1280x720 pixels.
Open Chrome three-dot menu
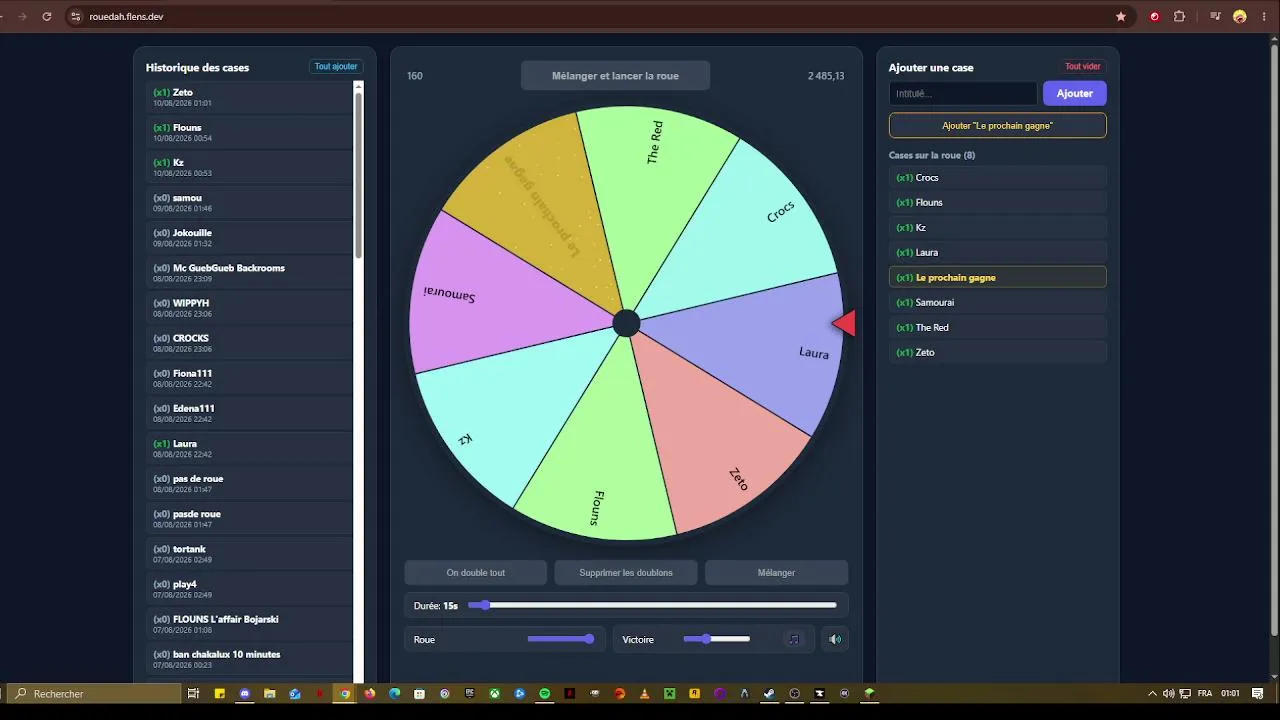[1264, 17]
